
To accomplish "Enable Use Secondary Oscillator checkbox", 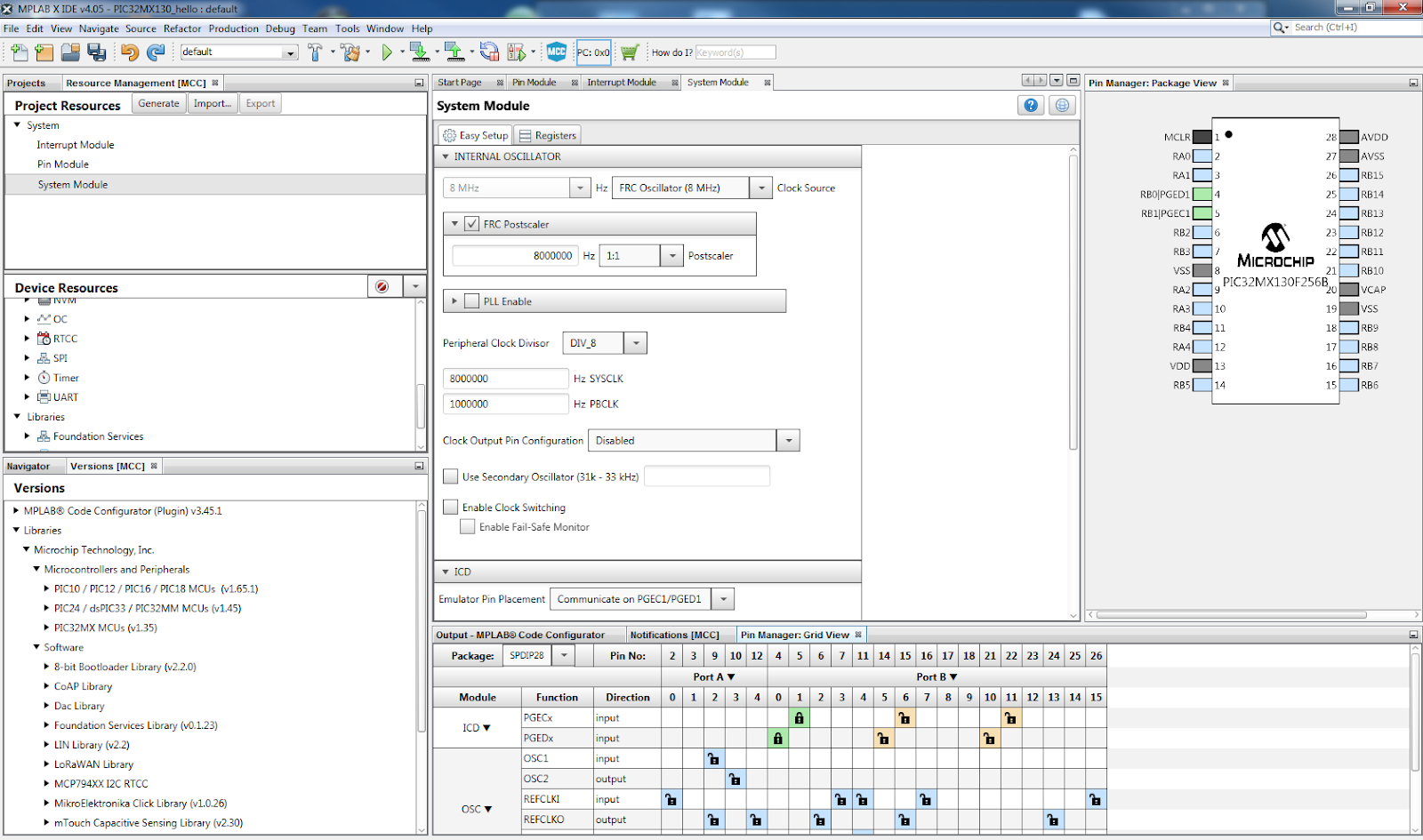I will (x=451, y=476).
